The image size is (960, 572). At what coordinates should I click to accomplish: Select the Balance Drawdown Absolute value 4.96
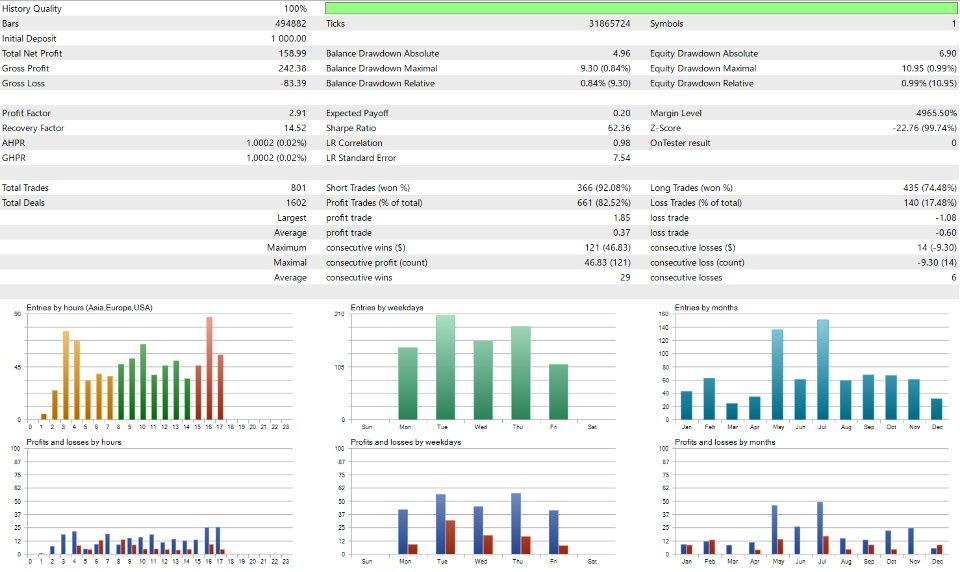pyautogui.click(x=621, y=54)
